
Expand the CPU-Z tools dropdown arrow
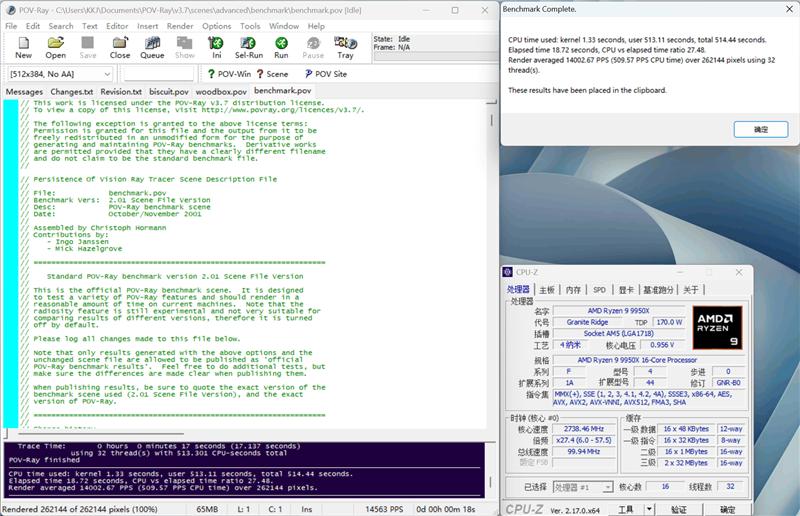(649, 509)
